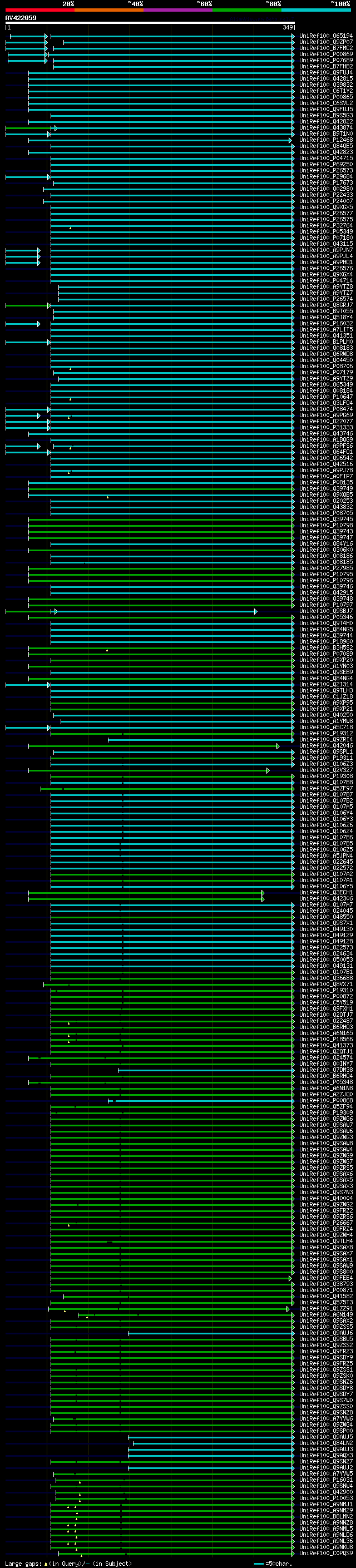Viewport: 356px width, 1568px height.
Task: Open the UniRef100_B7FHB2 hit
Action: click(x=326, y=66)
